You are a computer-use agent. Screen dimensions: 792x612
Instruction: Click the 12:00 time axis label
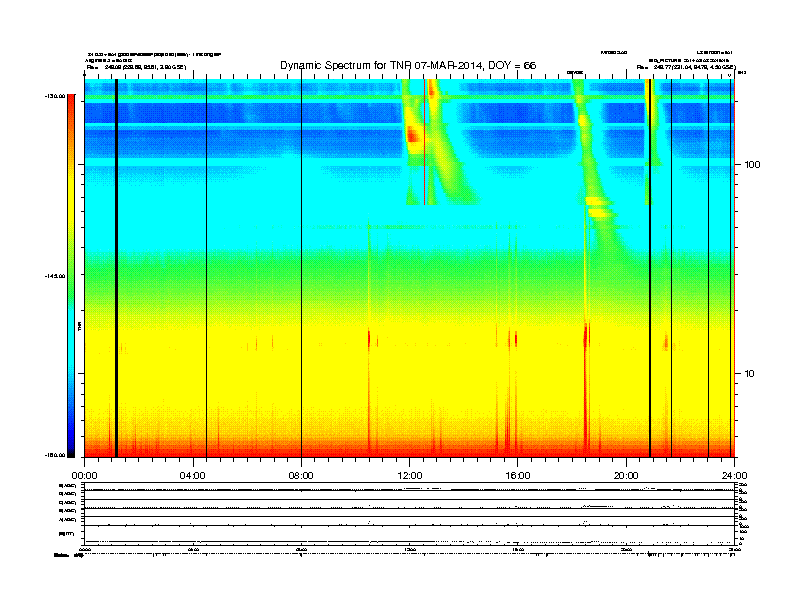click(410, 476)
